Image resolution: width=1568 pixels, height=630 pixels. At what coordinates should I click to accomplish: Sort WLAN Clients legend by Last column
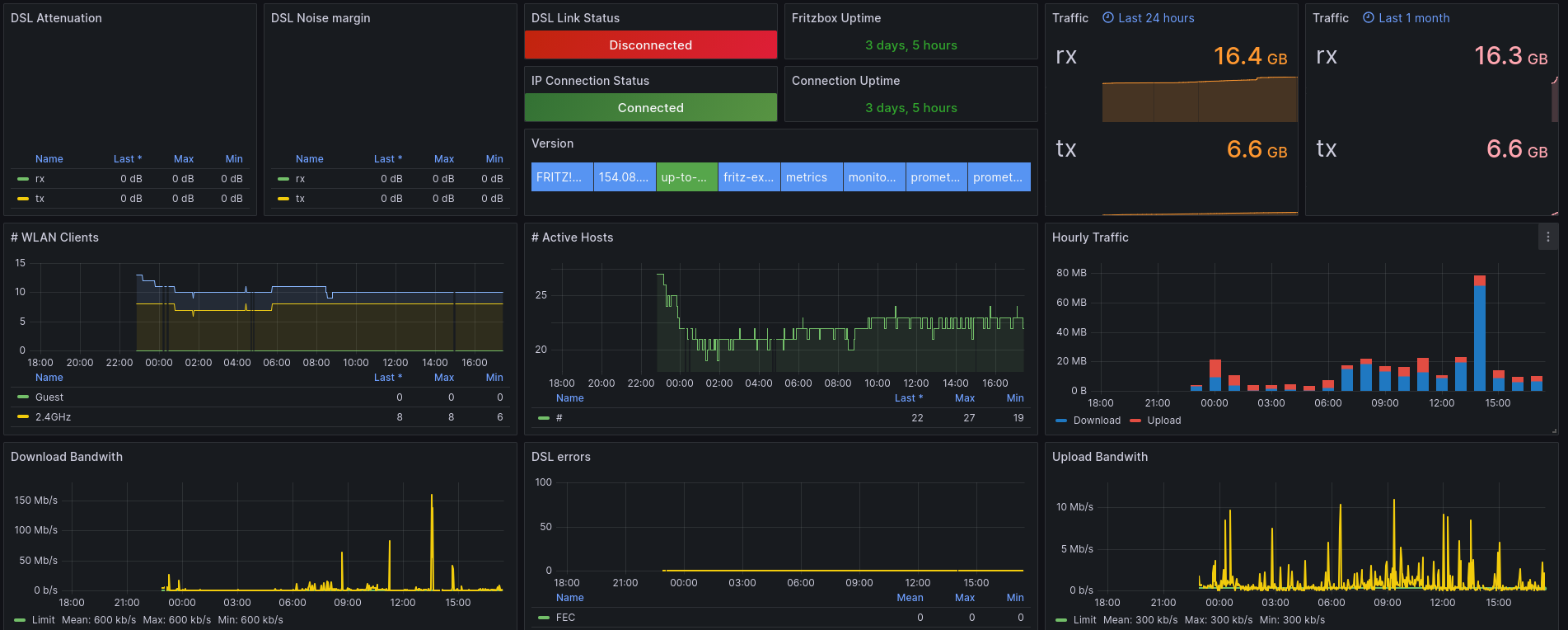388,378
